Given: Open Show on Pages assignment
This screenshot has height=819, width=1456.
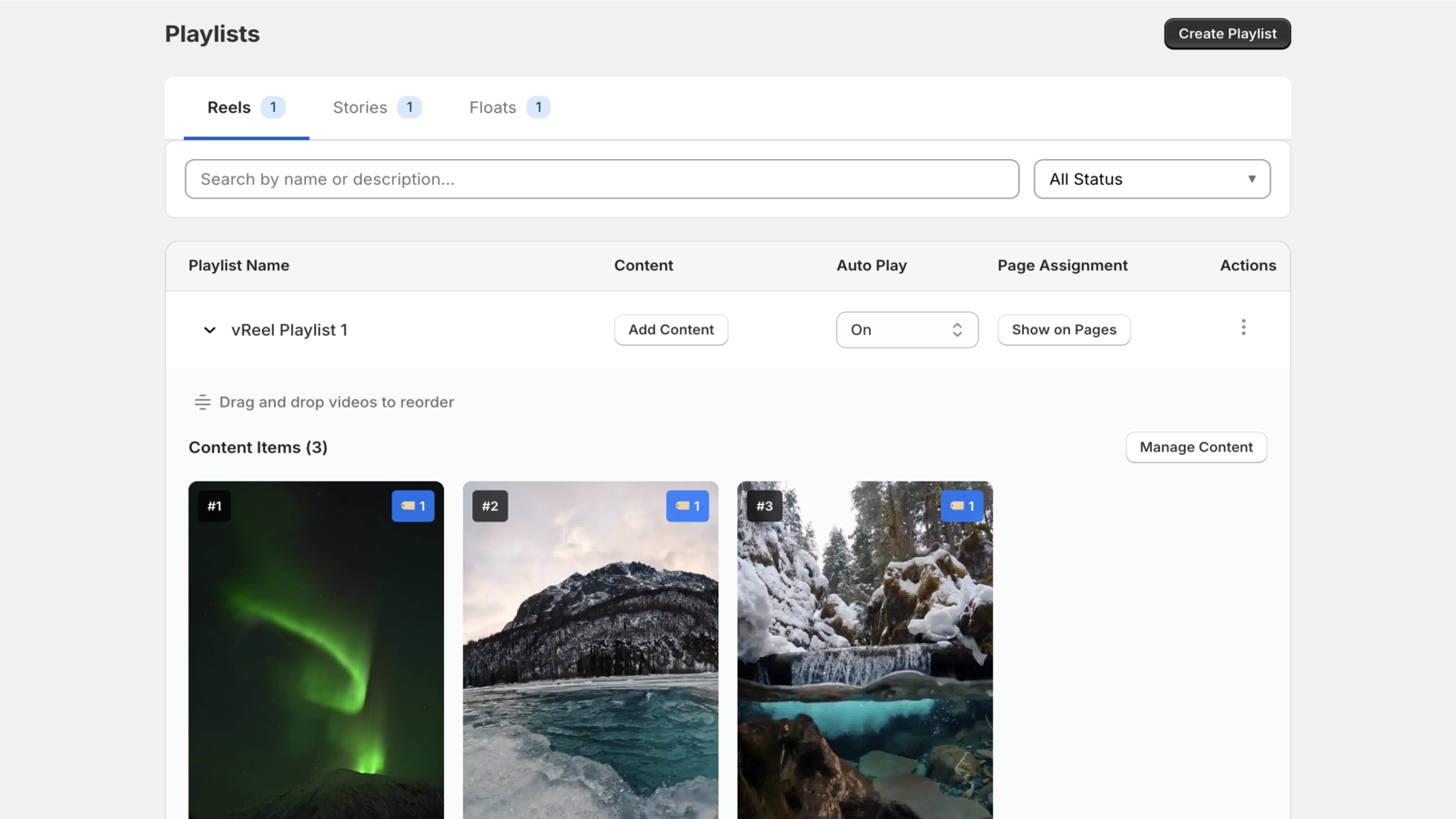Looking at the screenshot, I should (1063, 329).
